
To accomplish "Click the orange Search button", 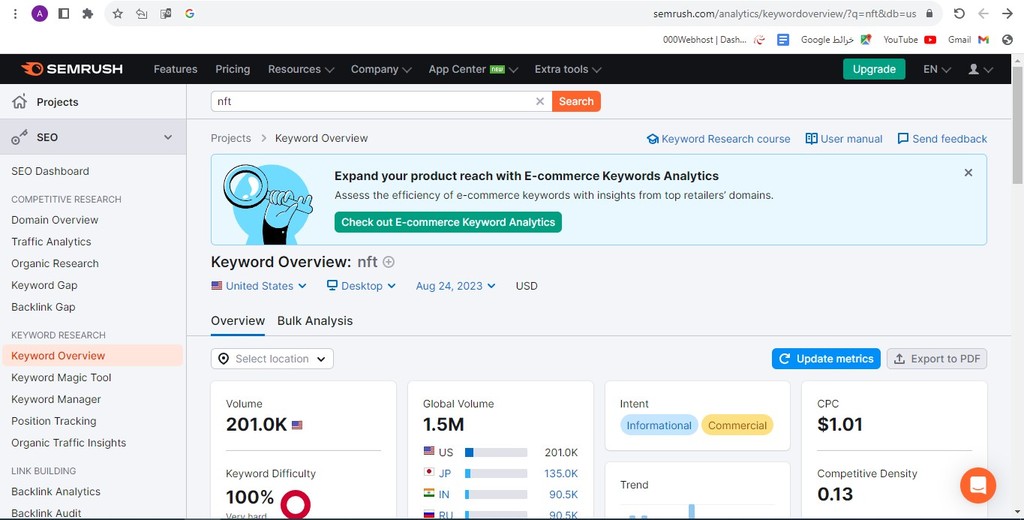I will (576, 101).
